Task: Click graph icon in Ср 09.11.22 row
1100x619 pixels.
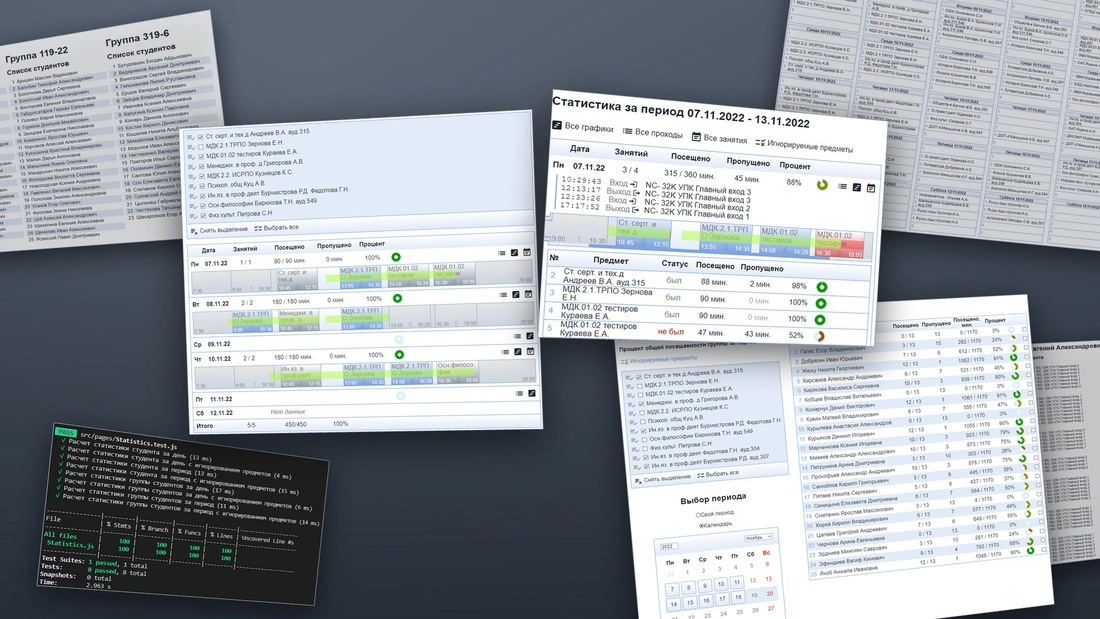Action: 530,336
